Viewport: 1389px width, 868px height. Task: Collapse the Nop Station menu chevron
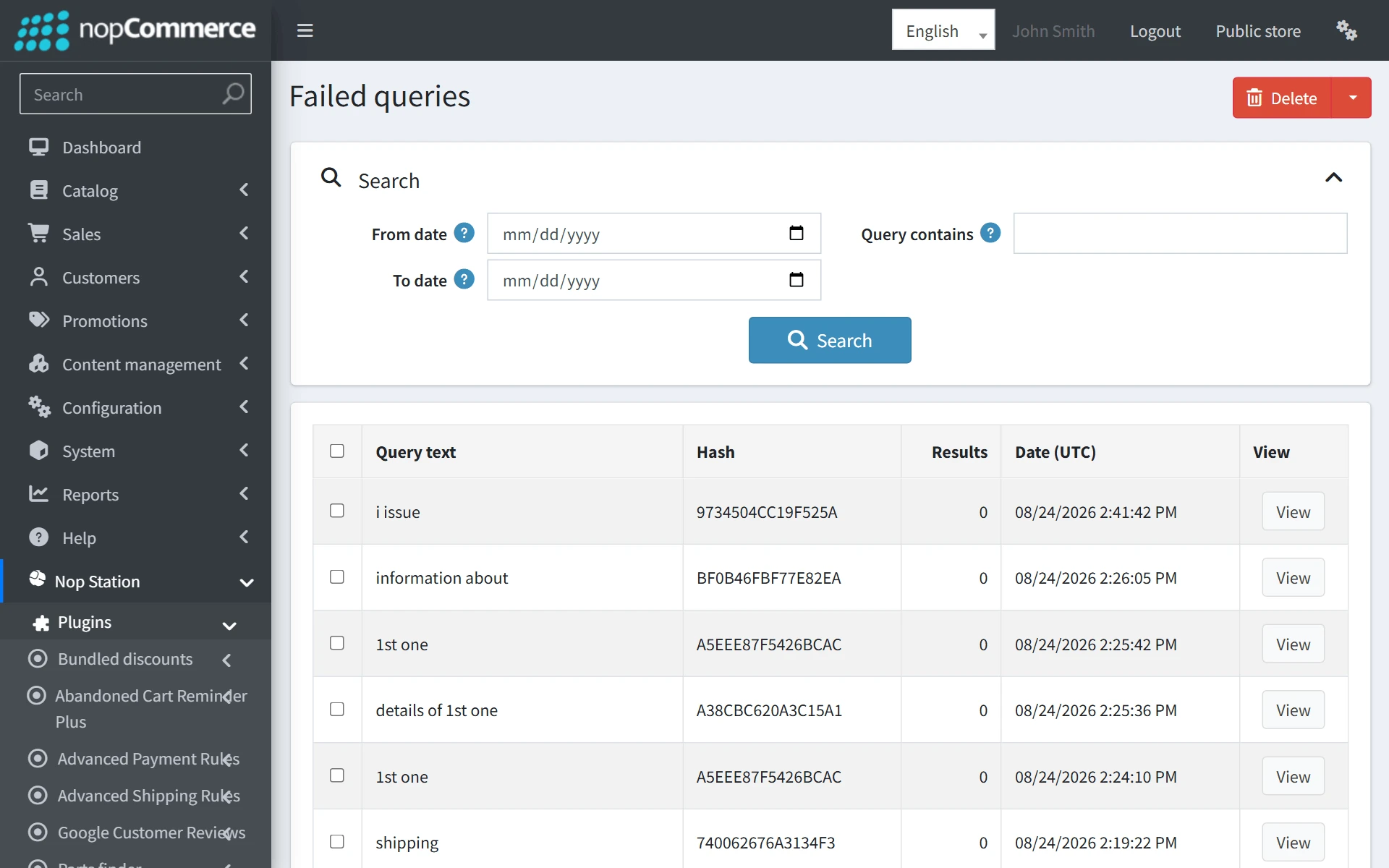(247, 582)
